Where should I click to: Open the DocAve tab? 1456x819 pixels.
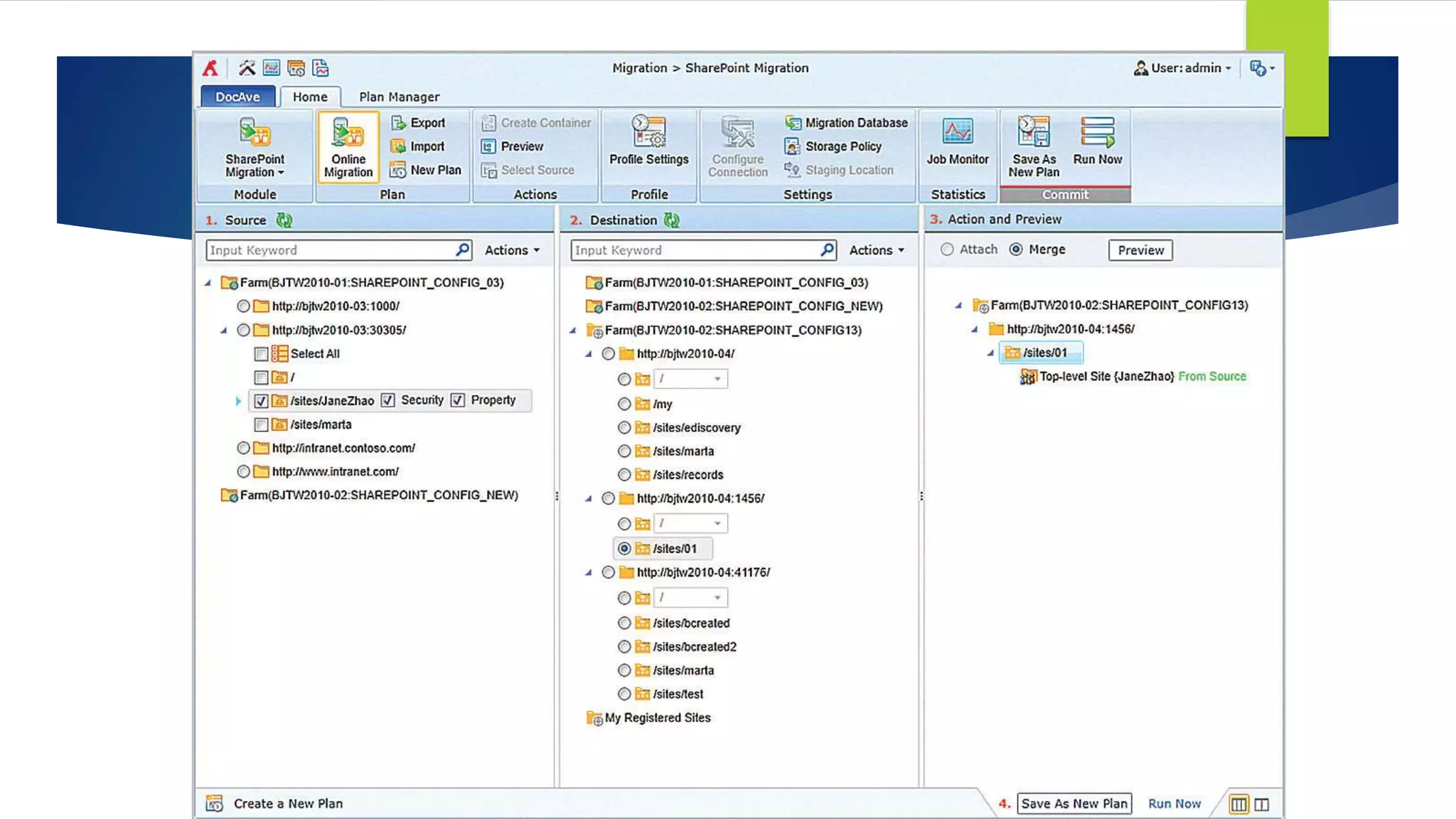tap(237, 97)
